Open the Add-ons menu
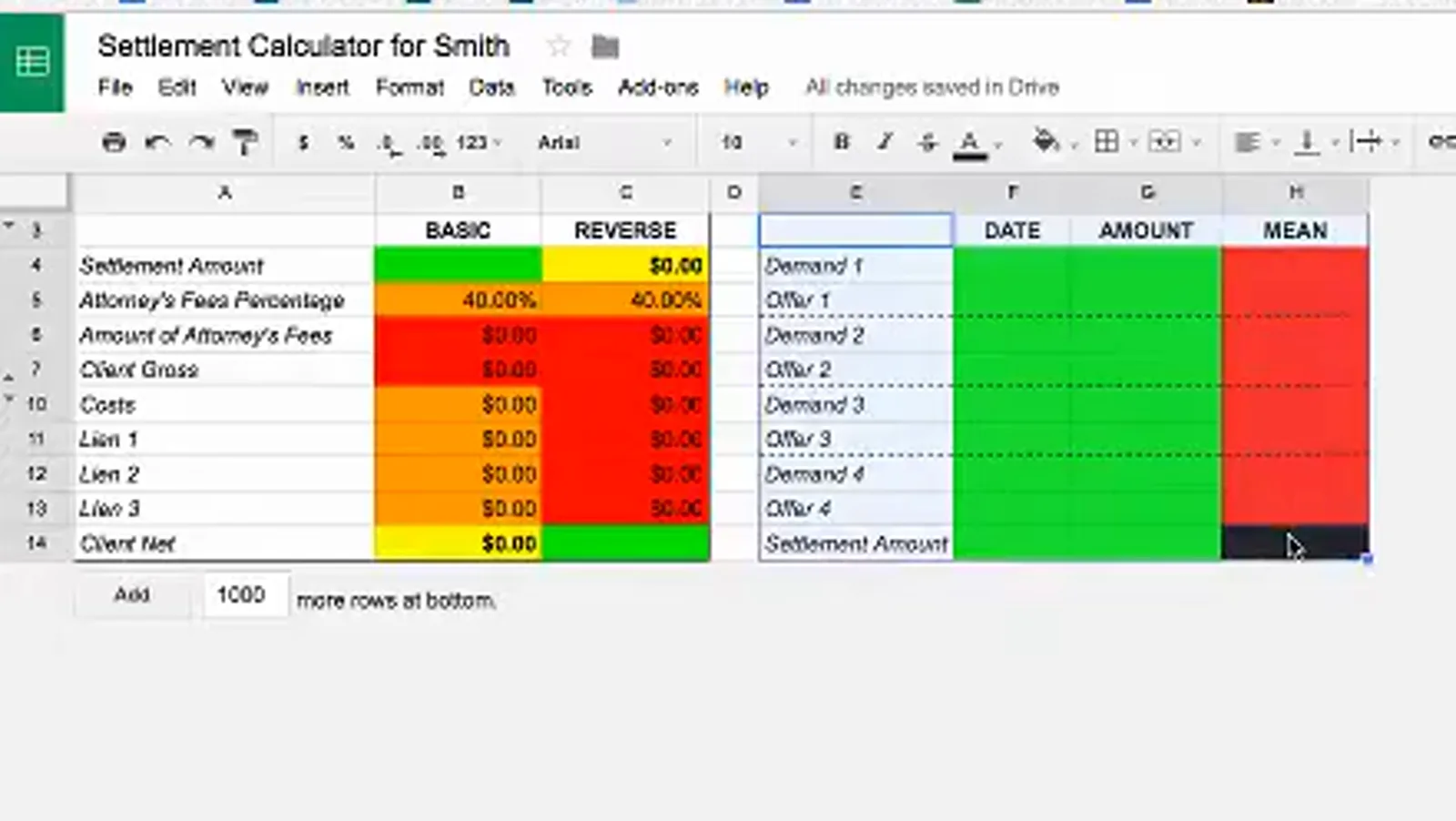The width and height of the screenshot is (1456, 821). click(x=658, y=87)
